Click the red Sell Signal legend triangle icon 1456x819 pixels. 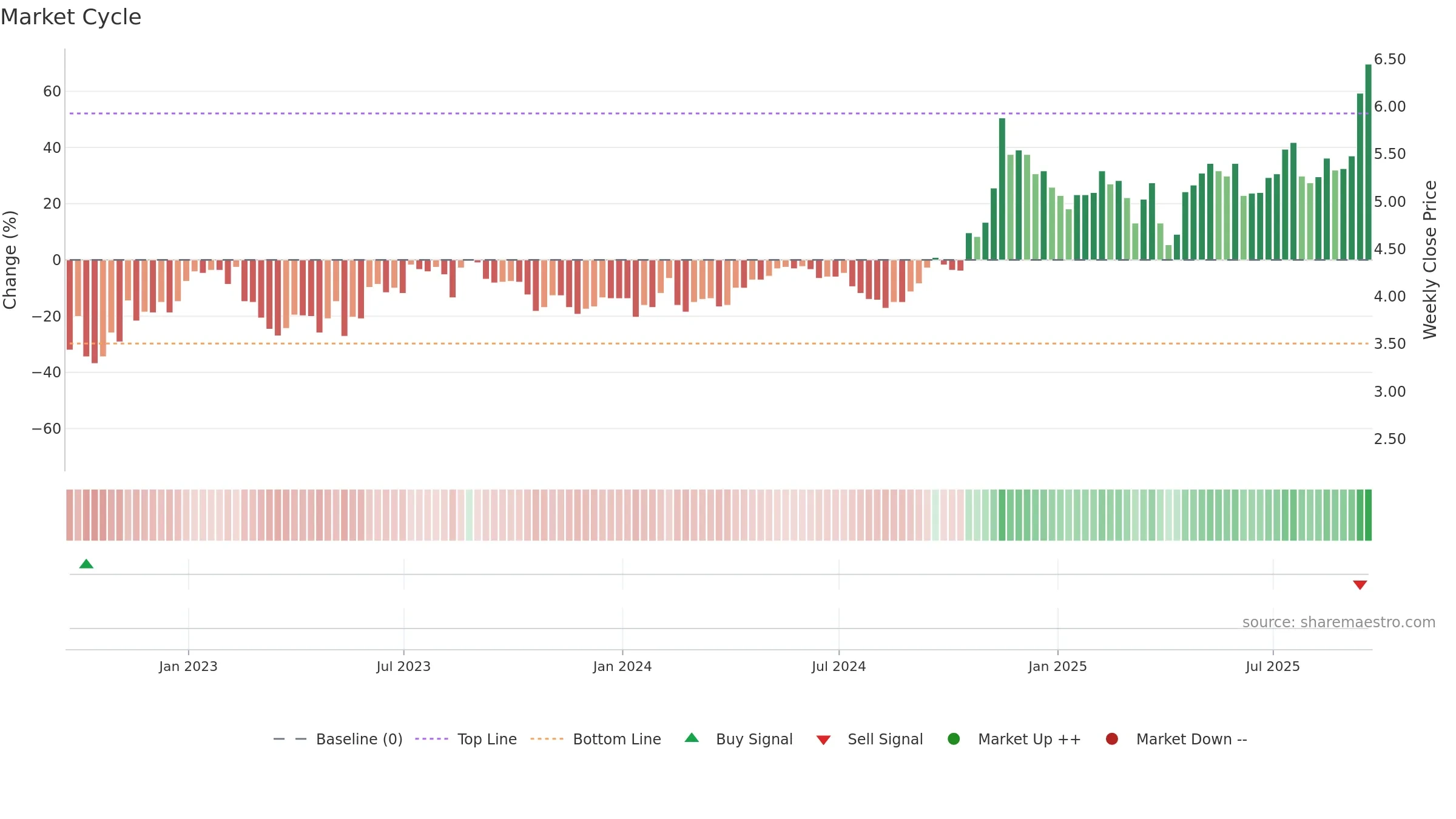823,740
